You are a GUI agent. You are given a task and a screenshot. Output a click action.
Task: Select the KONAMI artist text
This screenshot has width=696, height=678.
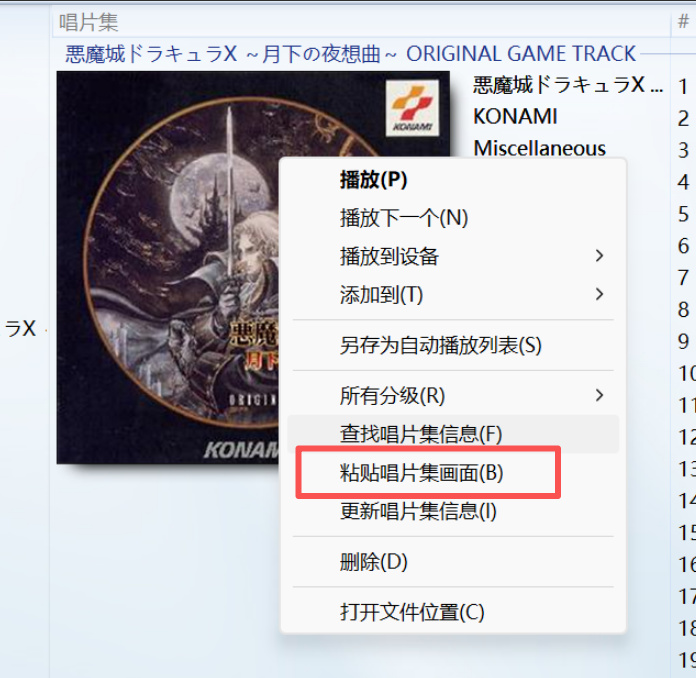point(515,116)
